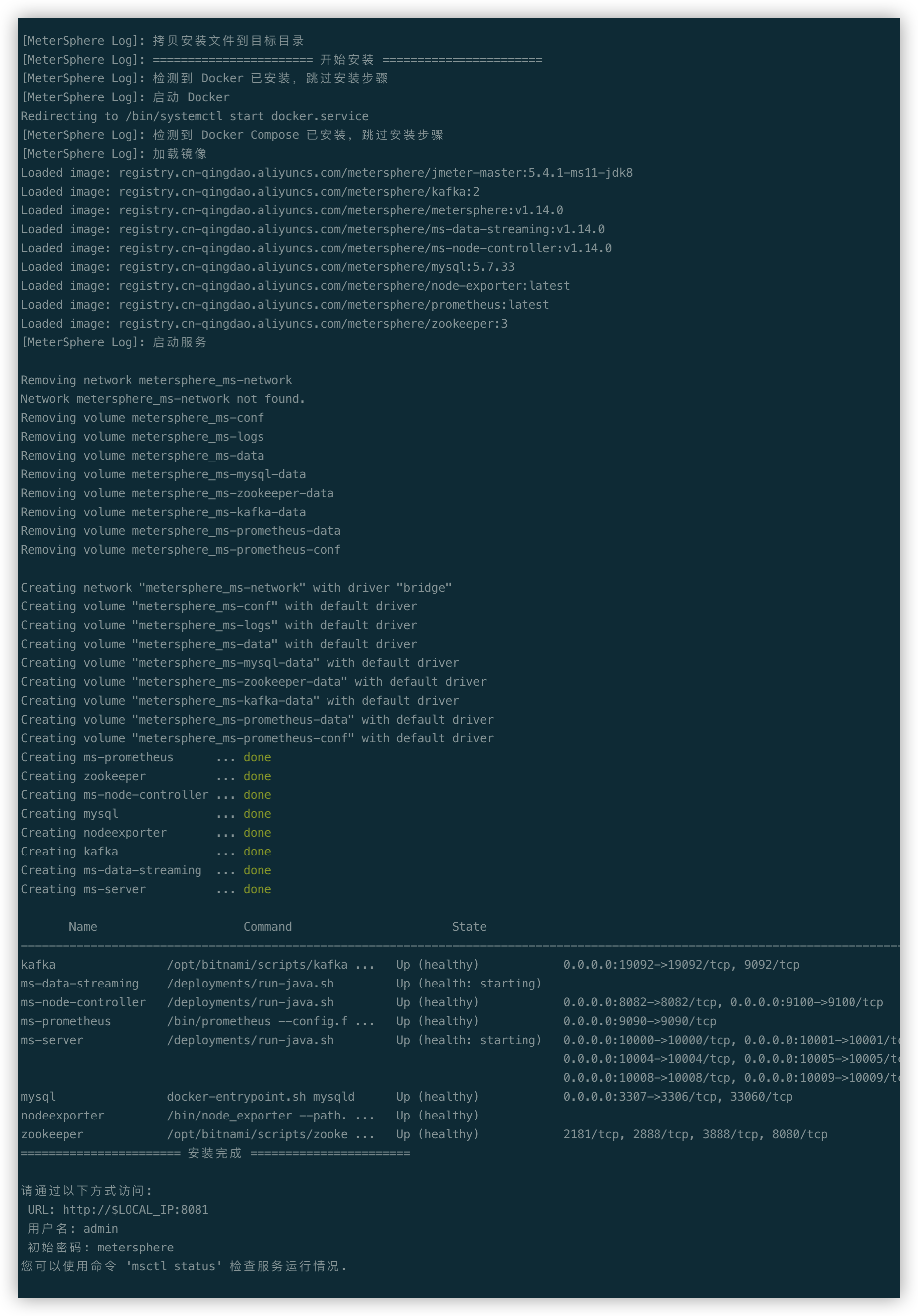Image resolution: width=918 pixels, height=1316 pixels.
Task: Select the nodeexporter row
Action: (62, 1116)
